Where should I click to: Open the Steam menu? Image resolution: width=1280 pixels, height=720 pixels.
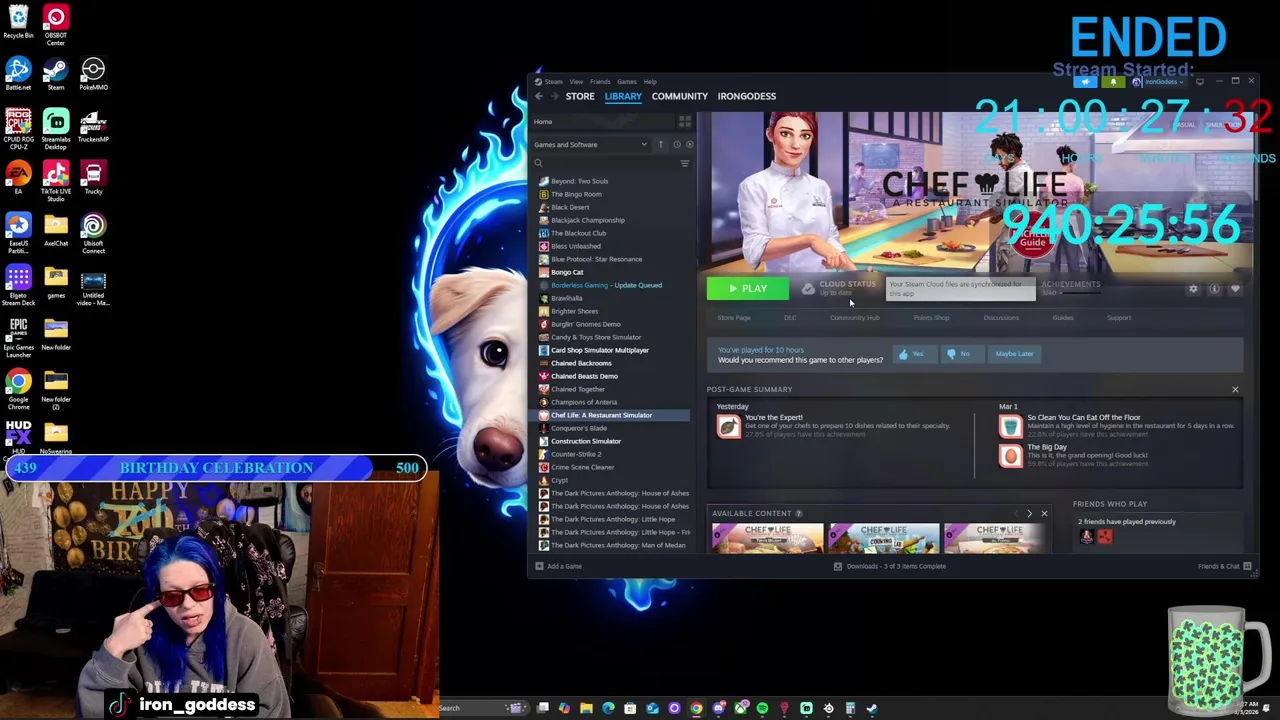click(553, 82)
